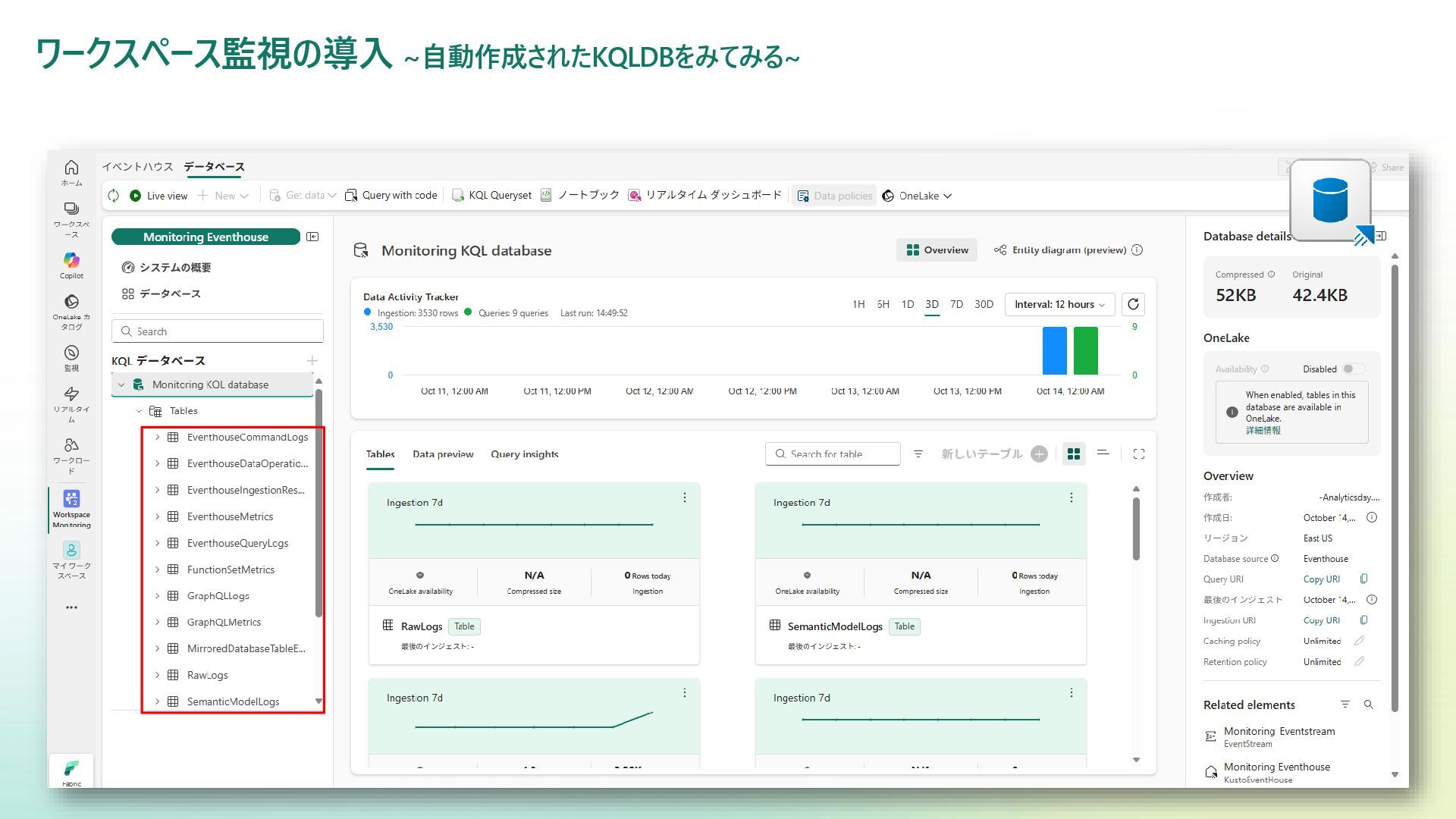Switch the Live view toggle in the toolbar
Screen dimensions: 1456x819
coord(158,196)
